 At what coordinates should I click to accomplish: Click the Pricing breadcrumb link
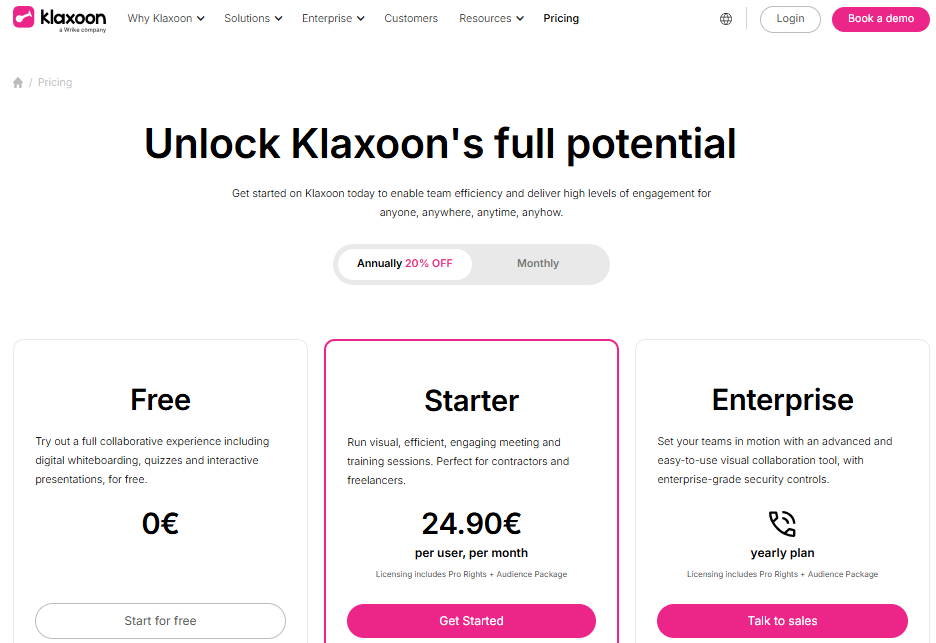point(55,83)
